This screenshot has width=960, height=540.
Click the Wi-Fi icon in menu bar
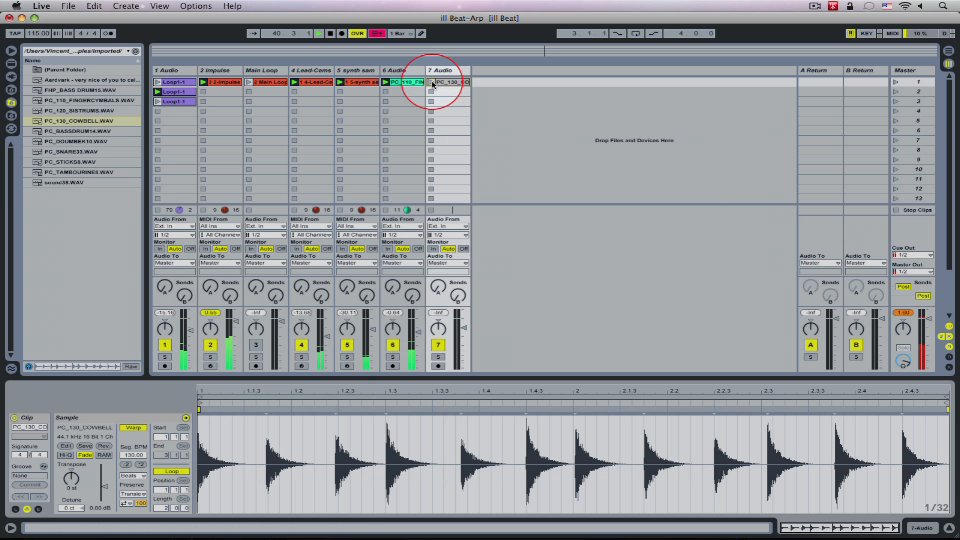(x=905, y=6)
